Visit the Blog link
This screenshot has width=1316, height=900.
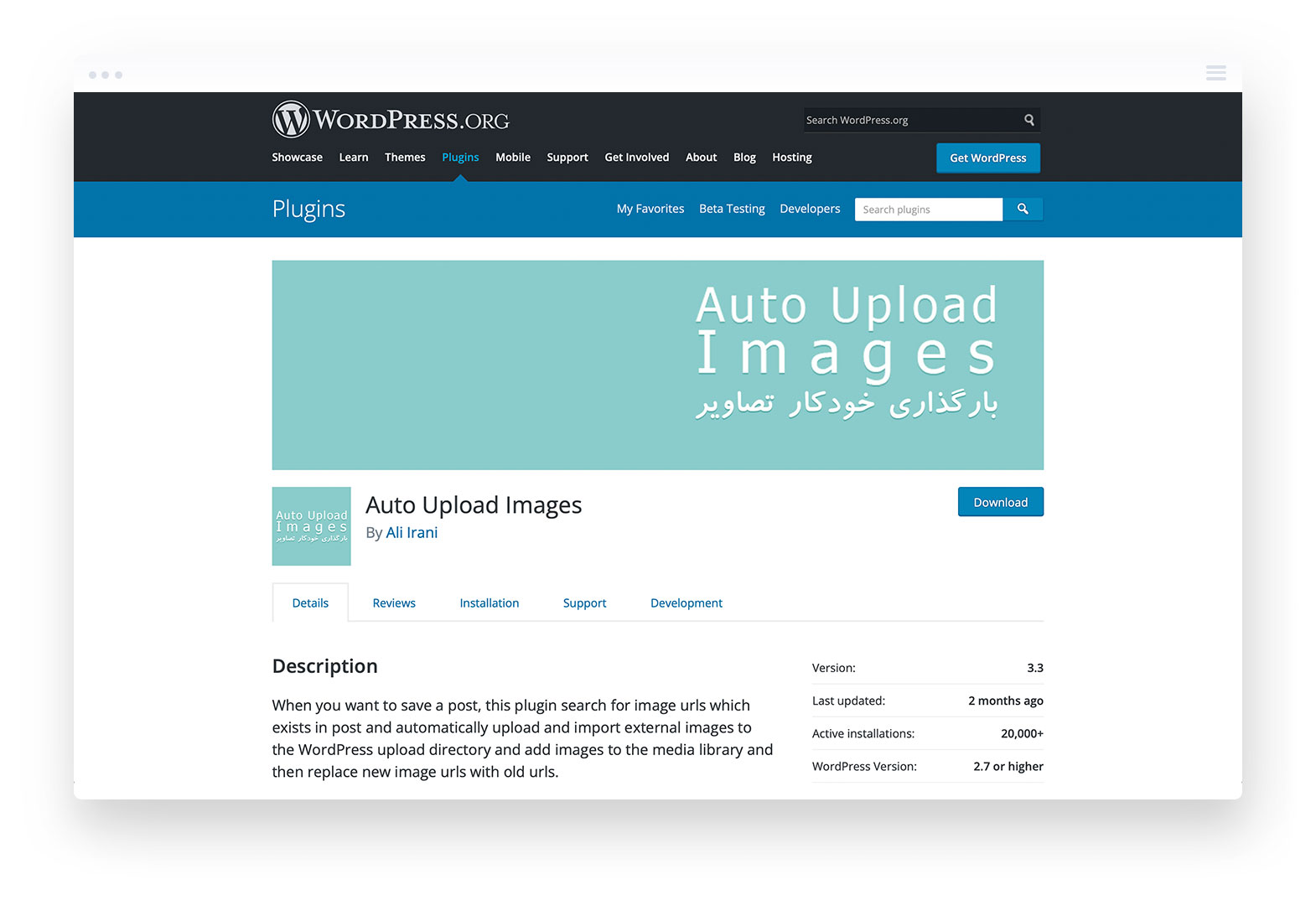[x=744, y=158]
